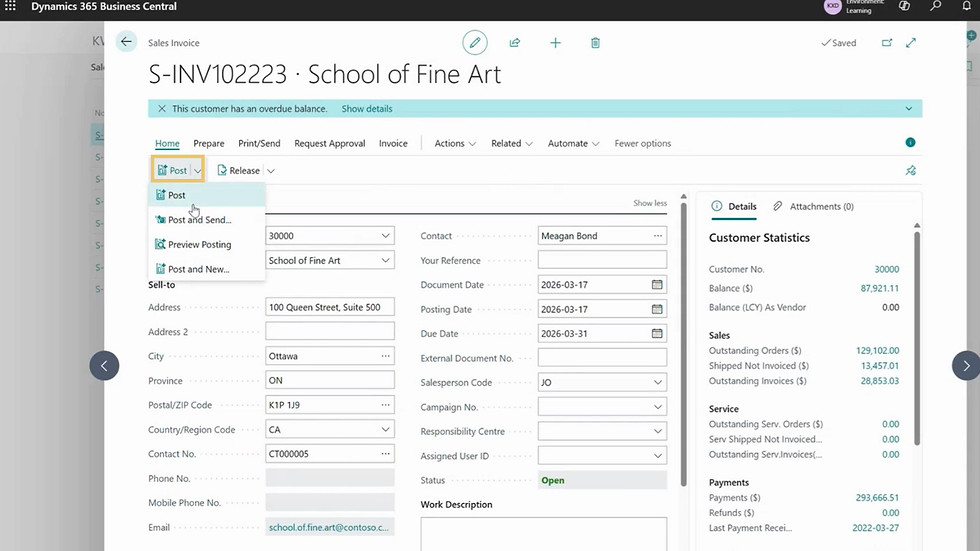Choose Post and New from the menu
Image resolution: width=980 pixels, height=551 pixels.
click(x=207, y=269)
